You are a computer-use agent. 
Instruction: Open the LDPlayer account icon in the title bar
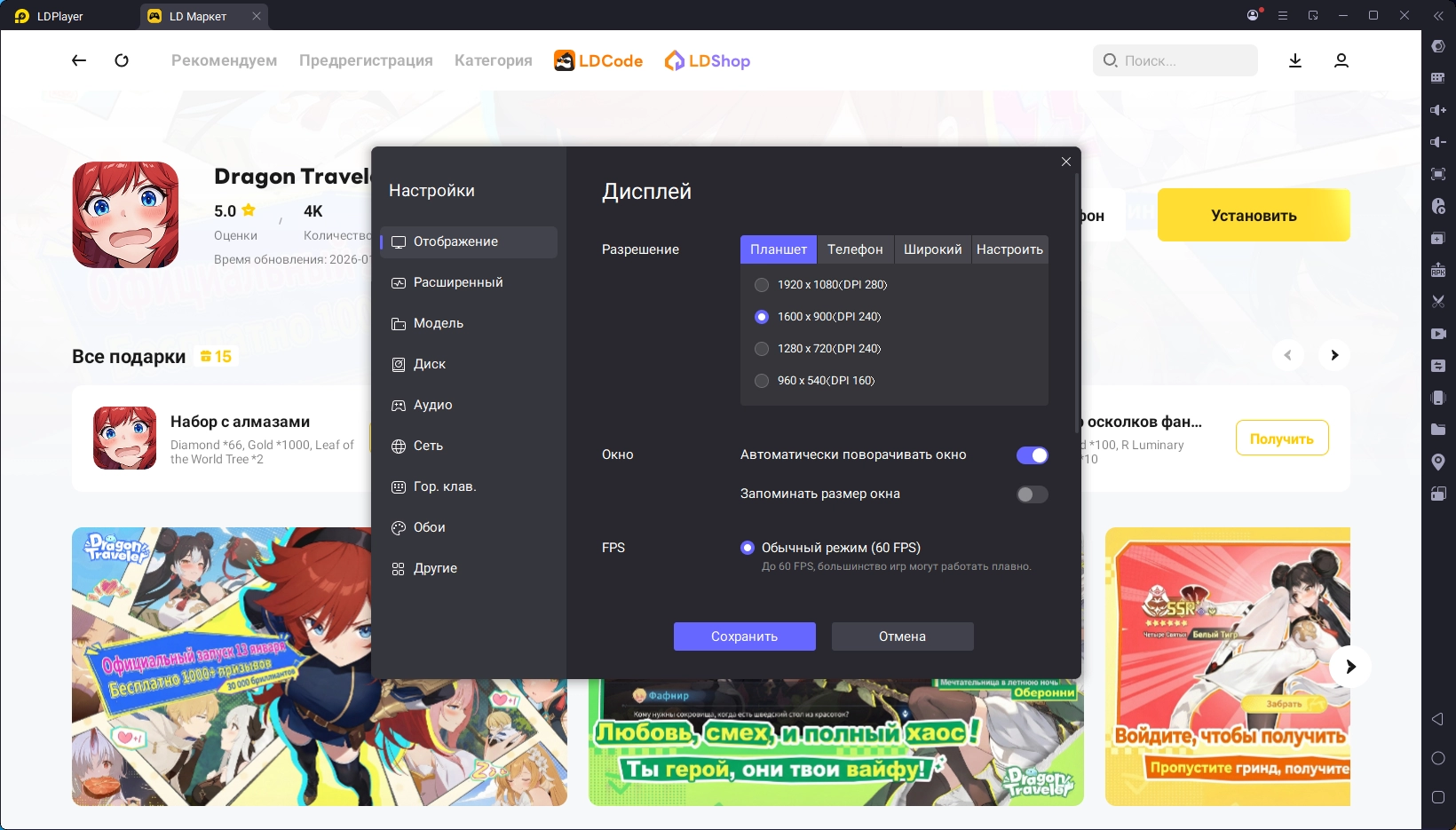click(x=1253, y=15)
